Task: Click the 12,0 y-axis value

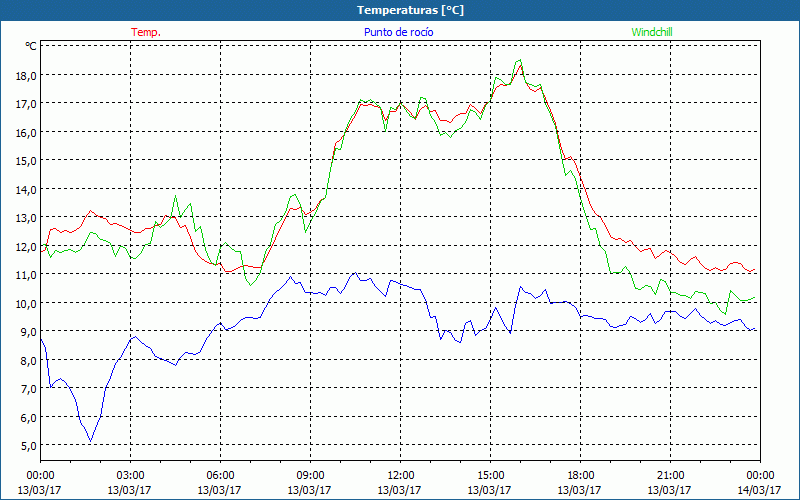Action: (26, 246)
